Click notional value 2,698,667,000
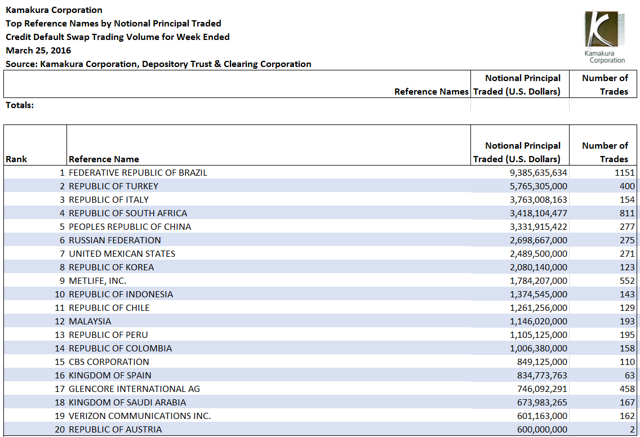This screenshot has height=437, width=640. click(538, 240)
